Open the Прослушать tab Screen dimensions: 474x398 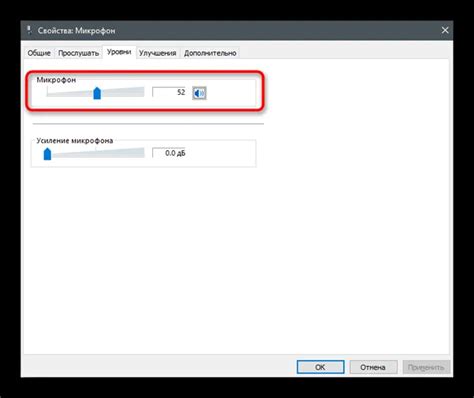[79, 53]
